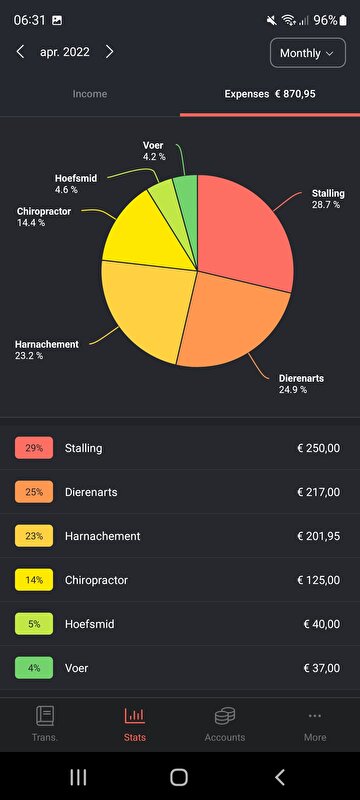Tap Android recent apps button
The image size is (360, 800).
[78, 777]
